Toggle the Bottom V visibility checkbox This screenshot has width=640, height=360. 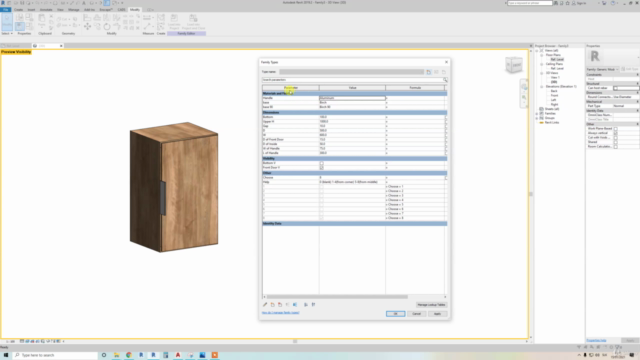tap(322, 163)
